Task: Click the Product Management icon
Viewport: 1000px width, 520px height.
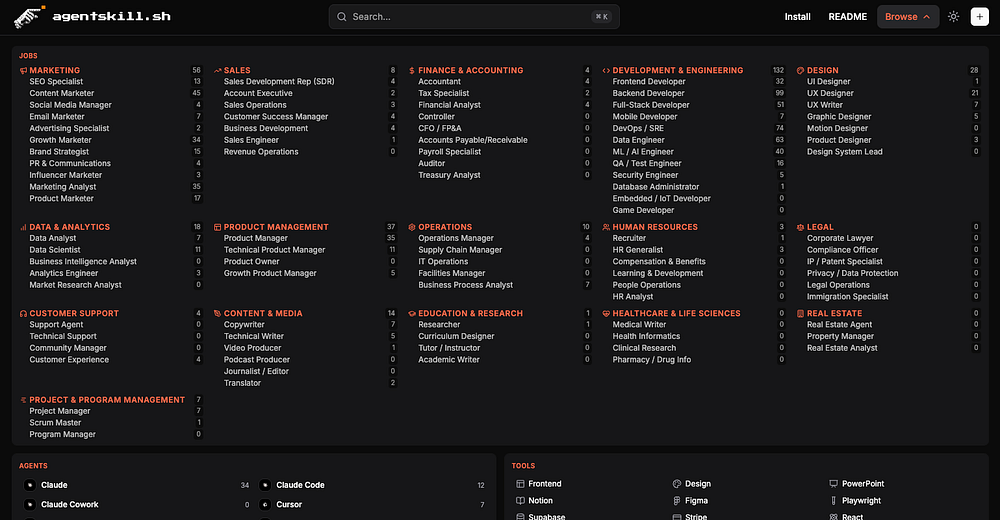Action: coord(217,227)
